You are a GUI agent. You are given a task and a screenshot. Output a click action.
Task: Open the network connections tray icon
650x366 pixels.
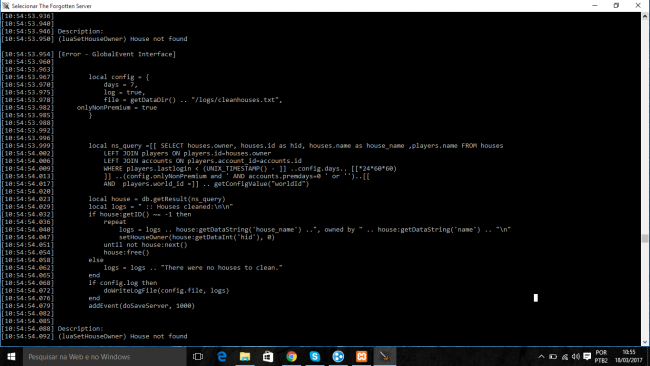pyautogui.click(x=565, y=356)
